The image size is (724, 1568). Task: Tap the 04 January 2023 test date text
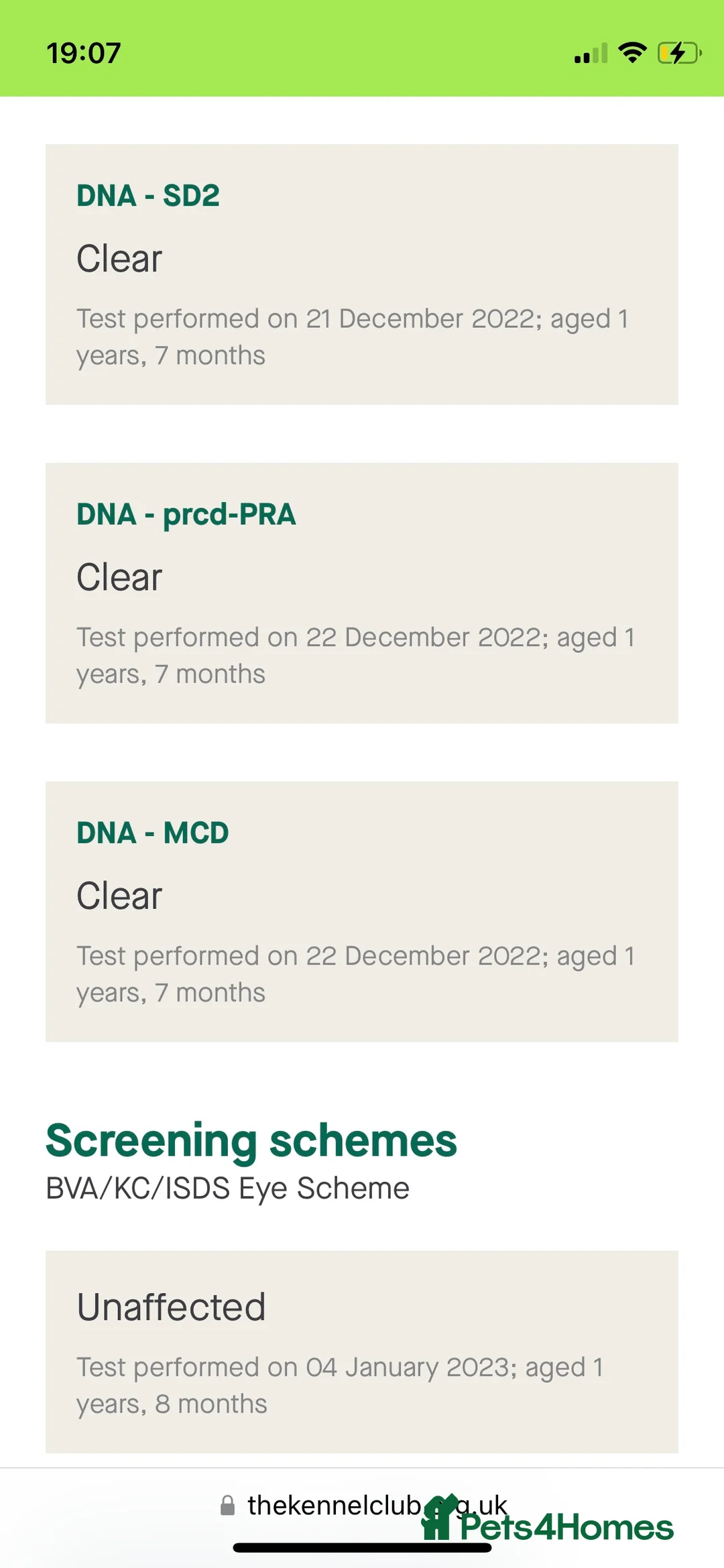tap(411, 1367)
